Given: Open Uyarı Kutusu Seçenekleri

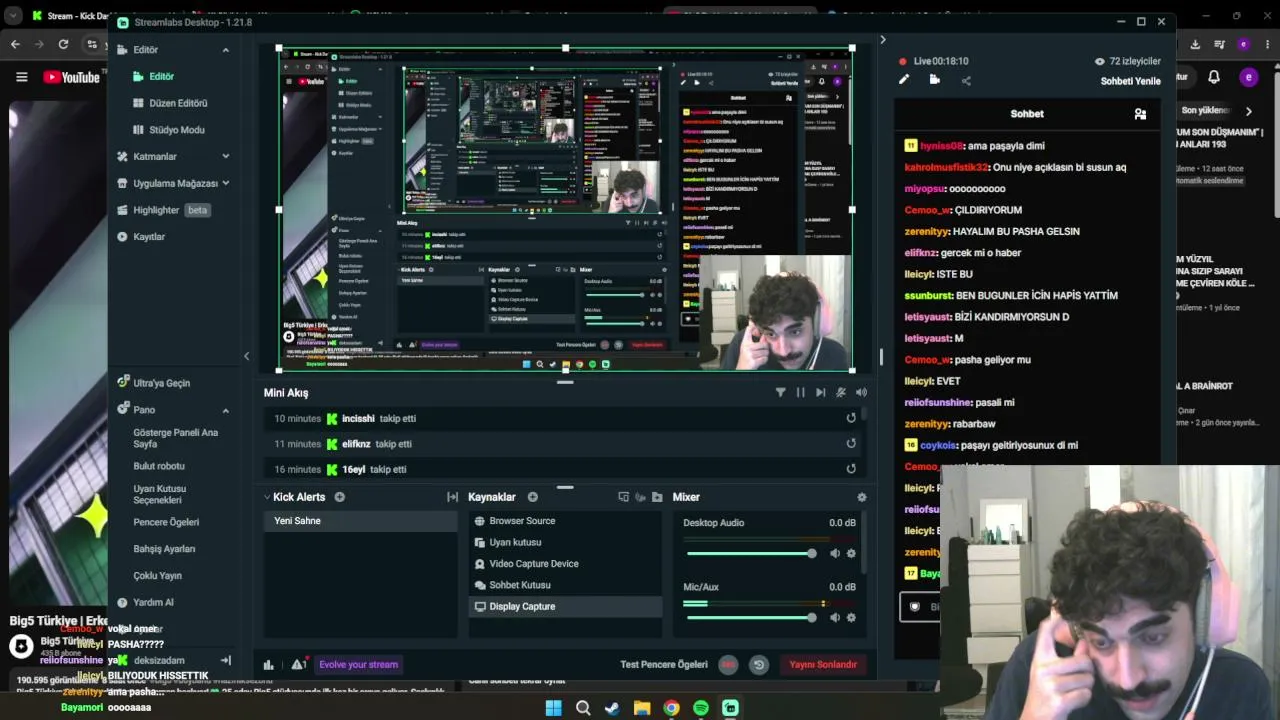Looking at the screenshot, I should (160, 494).
